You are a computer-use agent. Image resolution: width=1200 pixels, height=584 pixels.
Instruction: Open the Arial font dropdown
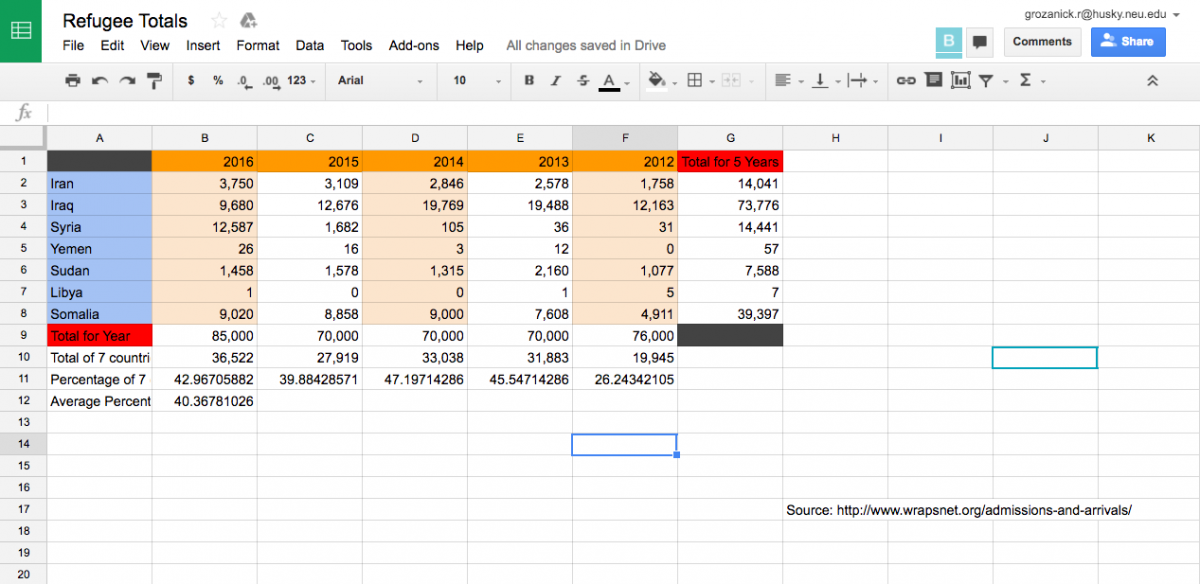click(379, 81)
